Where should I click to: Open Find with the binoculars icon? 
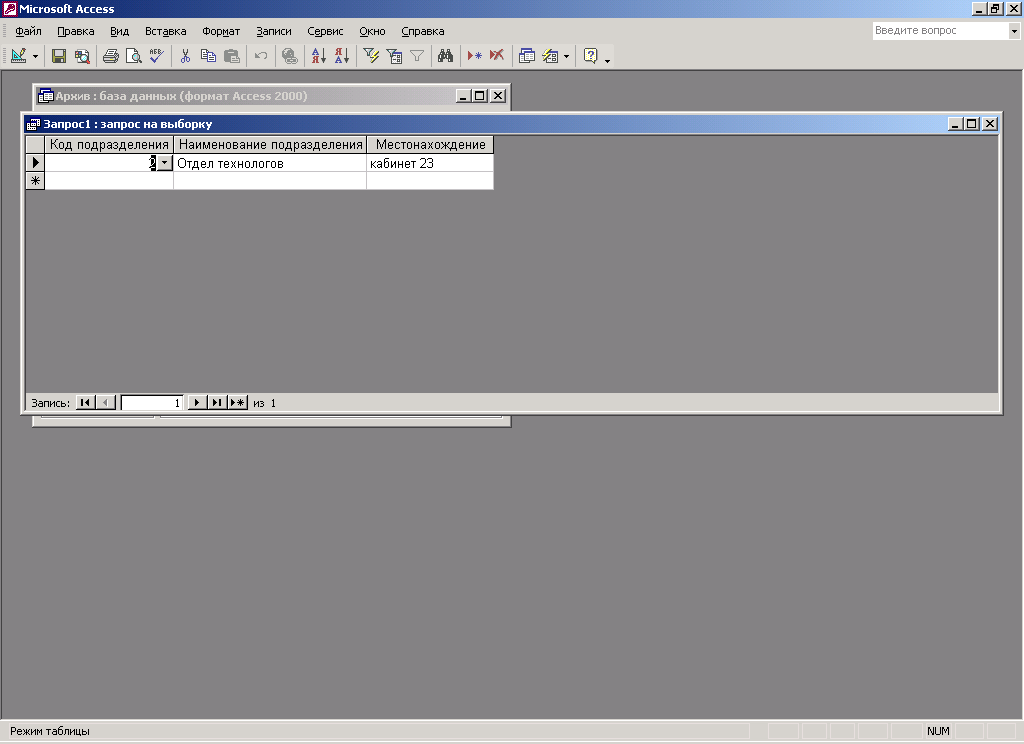pos(445,56)
